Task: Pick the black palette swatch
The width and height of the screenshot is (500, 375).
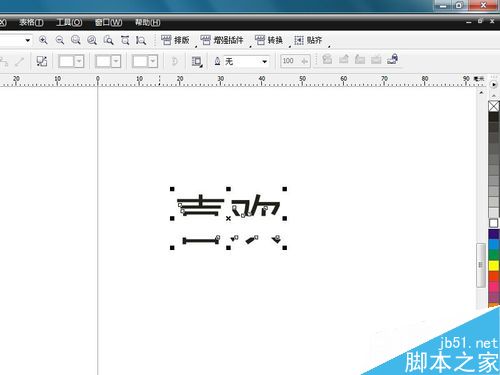Action: pos(494,117)
